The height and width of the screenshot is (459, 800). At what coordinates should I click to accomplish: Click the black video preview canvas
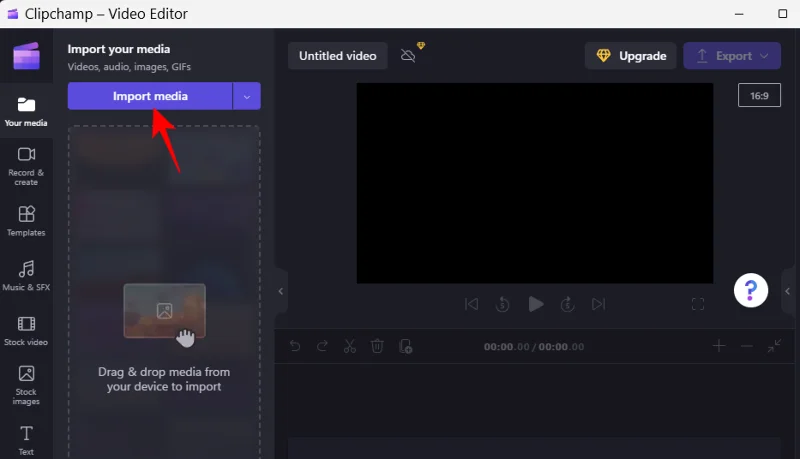[x=535, y=183]
